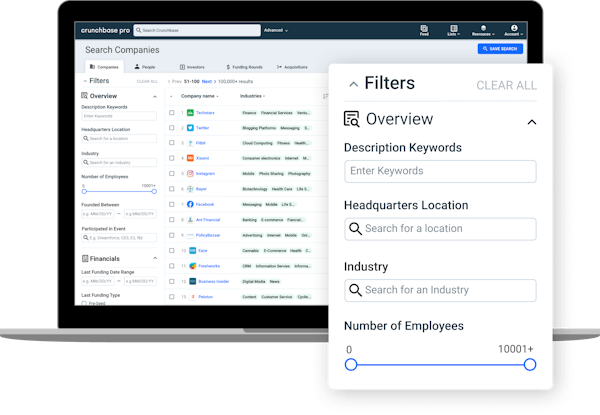
Task: Open the Peloton company link
Action: coord(205,297)
